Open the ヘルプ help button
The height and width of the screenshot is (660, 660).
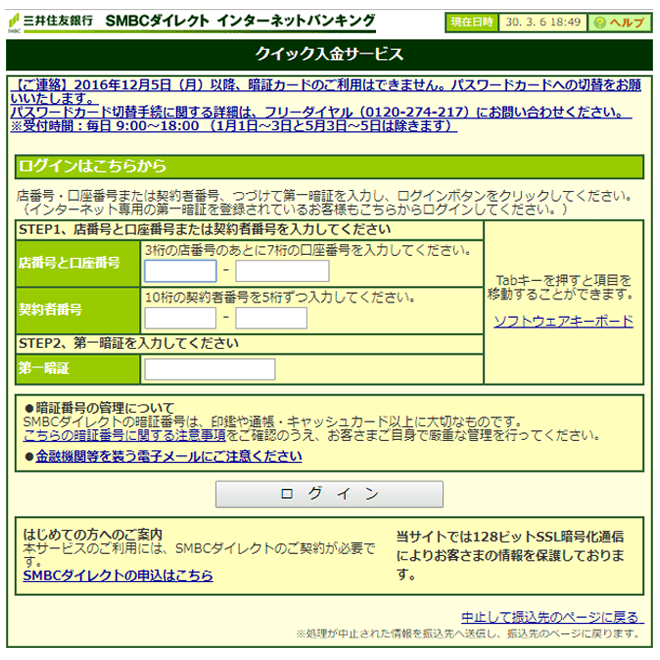coord(620,22)
